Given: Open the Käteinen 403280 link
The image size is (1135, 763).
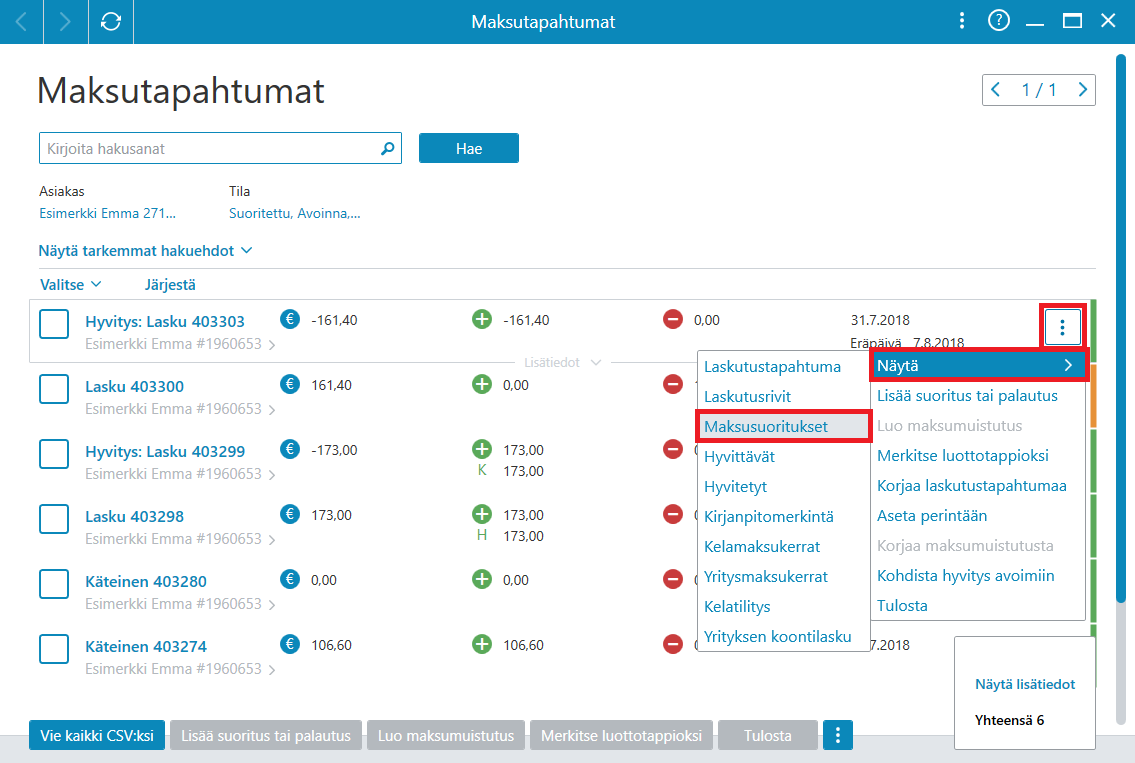Looking at the screenshot, I should 145,581.
